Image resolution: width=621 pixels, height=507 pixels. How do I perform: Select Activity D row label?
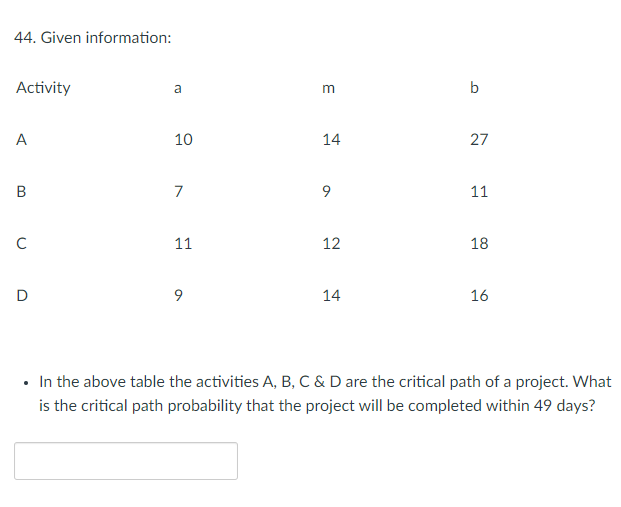[x=21, y=296]
